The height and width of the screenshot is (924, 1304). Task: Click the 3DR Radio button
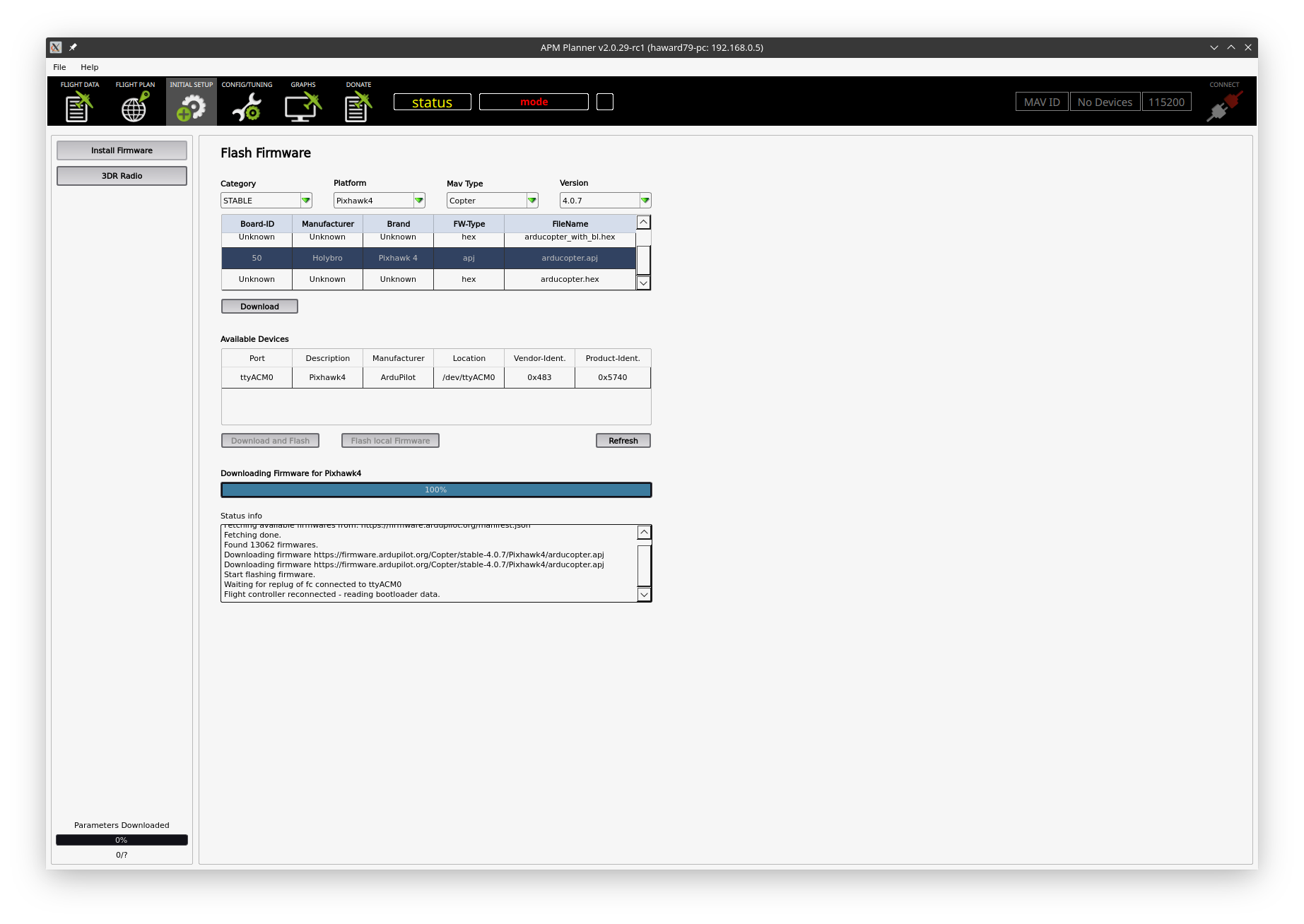[122, 176]
